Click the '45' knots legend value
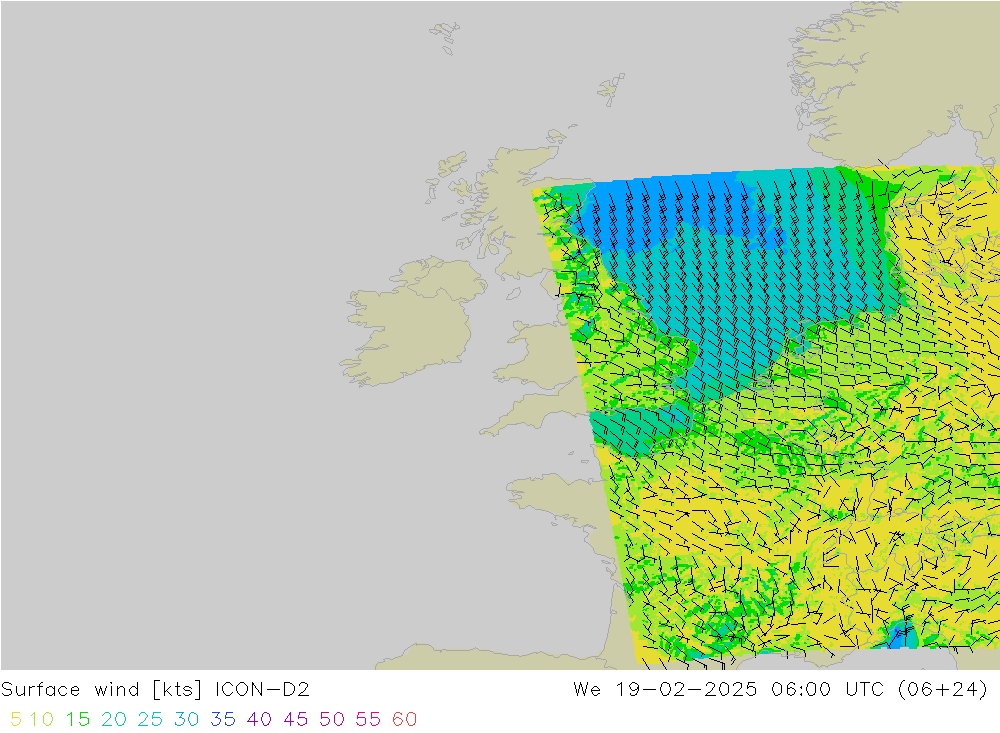Screen dimensions: 1000x733 point(296,720)
